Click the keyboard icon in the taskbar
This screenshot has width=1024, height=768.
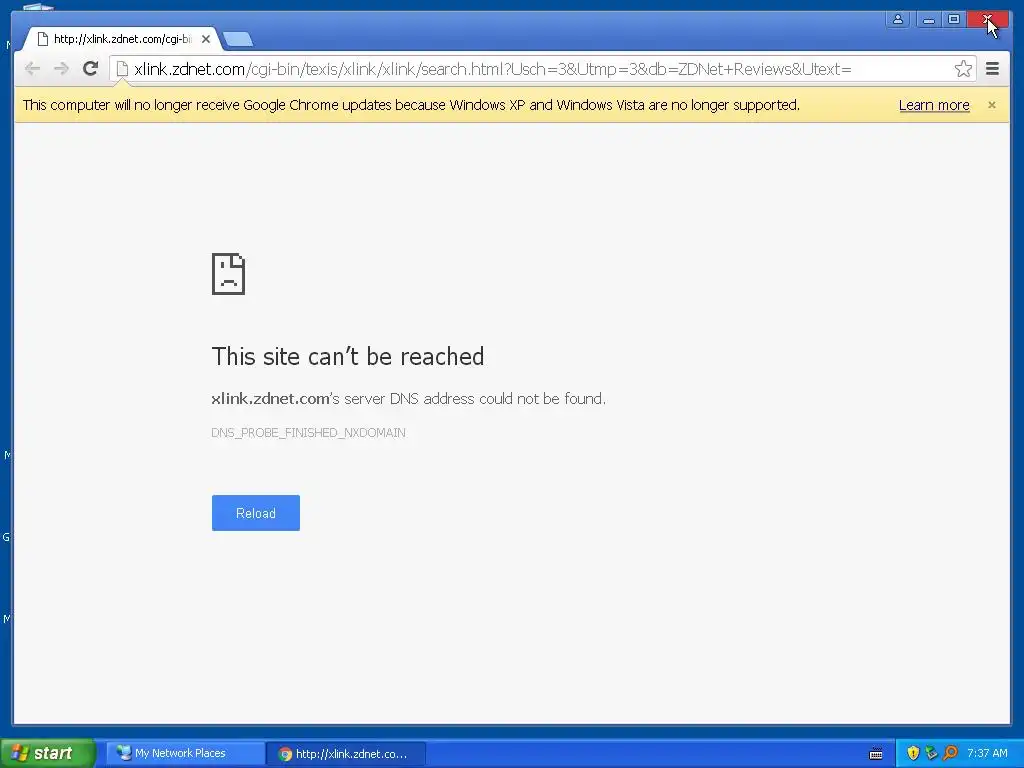(876, 754)
